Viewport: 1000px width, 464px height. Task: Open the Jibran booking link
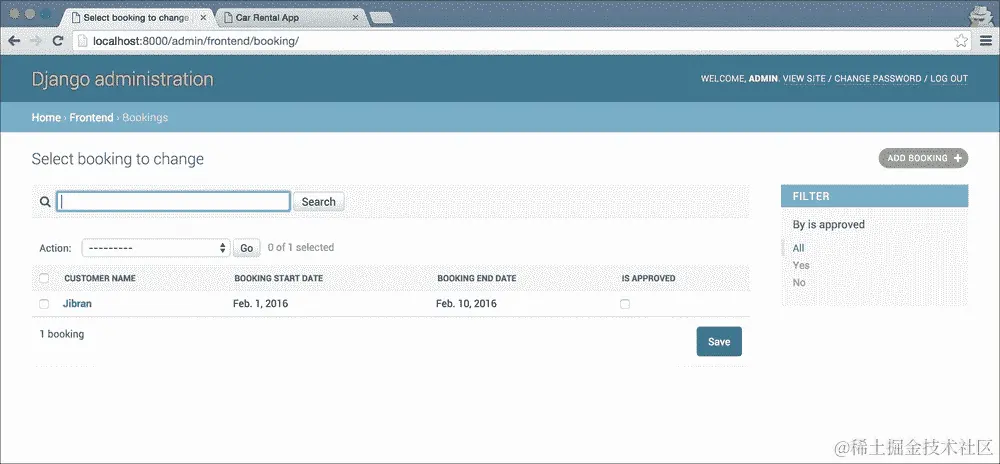pyautogui.click(x=77, y=303)
